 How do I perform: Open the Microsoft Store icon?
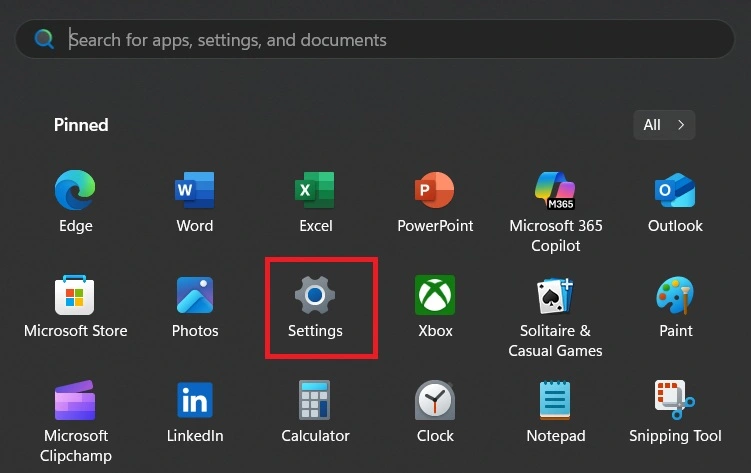pos(75,296)
